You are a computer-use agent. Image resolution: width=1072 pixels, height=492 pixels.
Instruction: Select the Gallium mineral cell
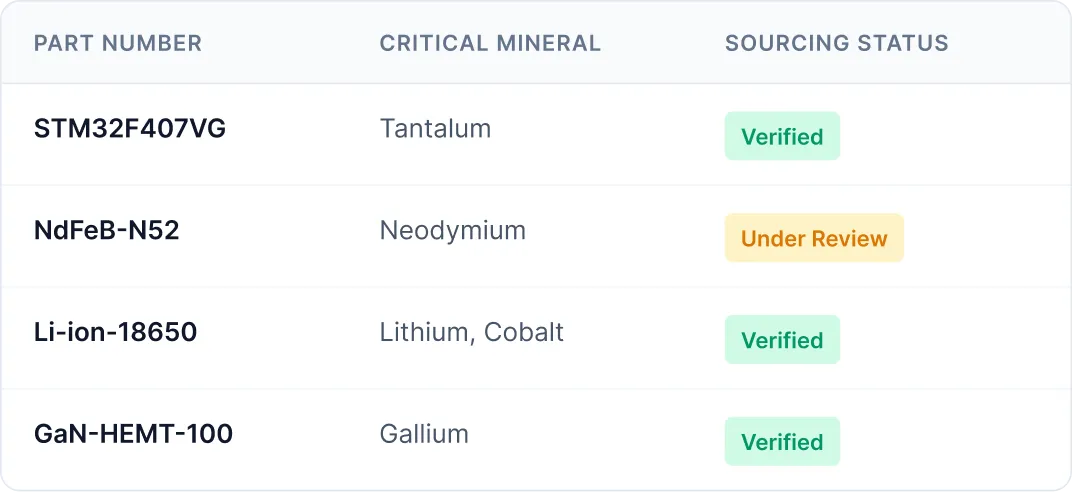pyautogui.click(x=424, y=435)
